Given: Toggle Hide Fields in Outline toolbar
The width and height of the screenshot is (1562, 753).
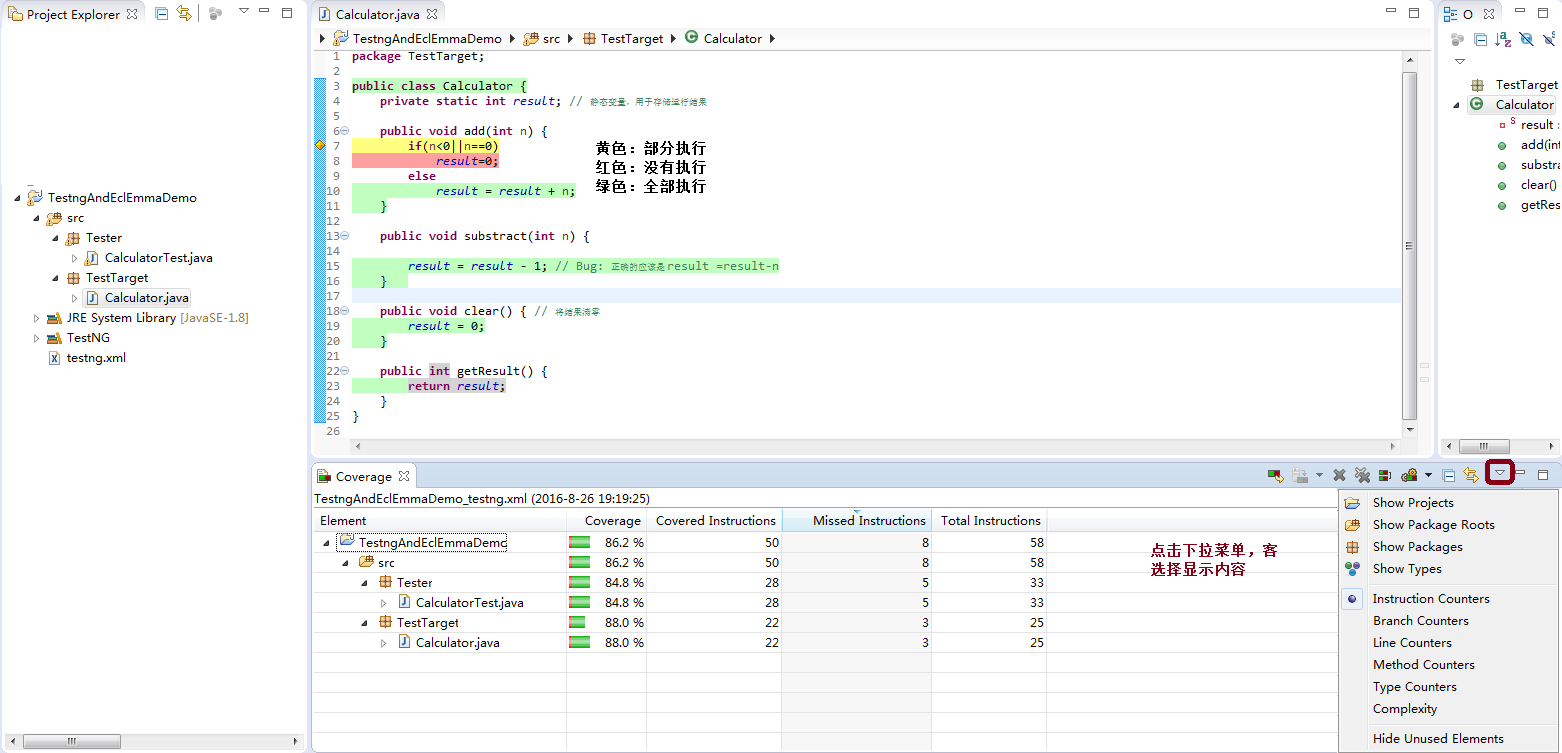Looking at the screenshot, I should coord(1526,39).
